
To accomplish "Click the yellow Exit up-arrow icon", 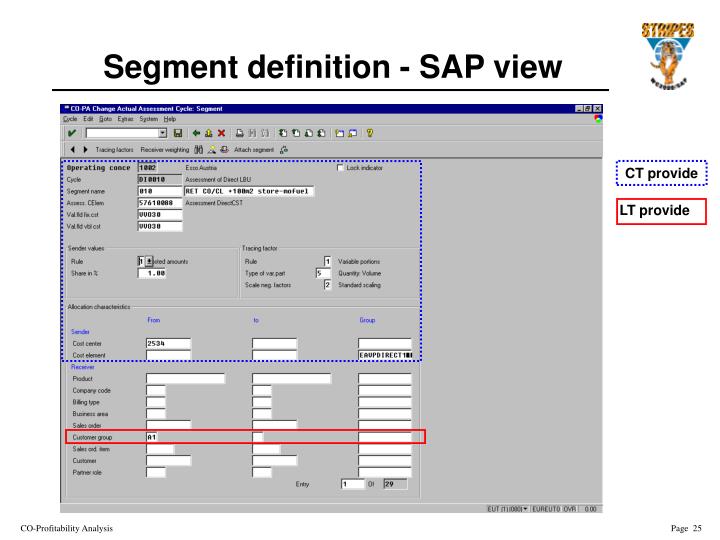I will coord(208,133).
